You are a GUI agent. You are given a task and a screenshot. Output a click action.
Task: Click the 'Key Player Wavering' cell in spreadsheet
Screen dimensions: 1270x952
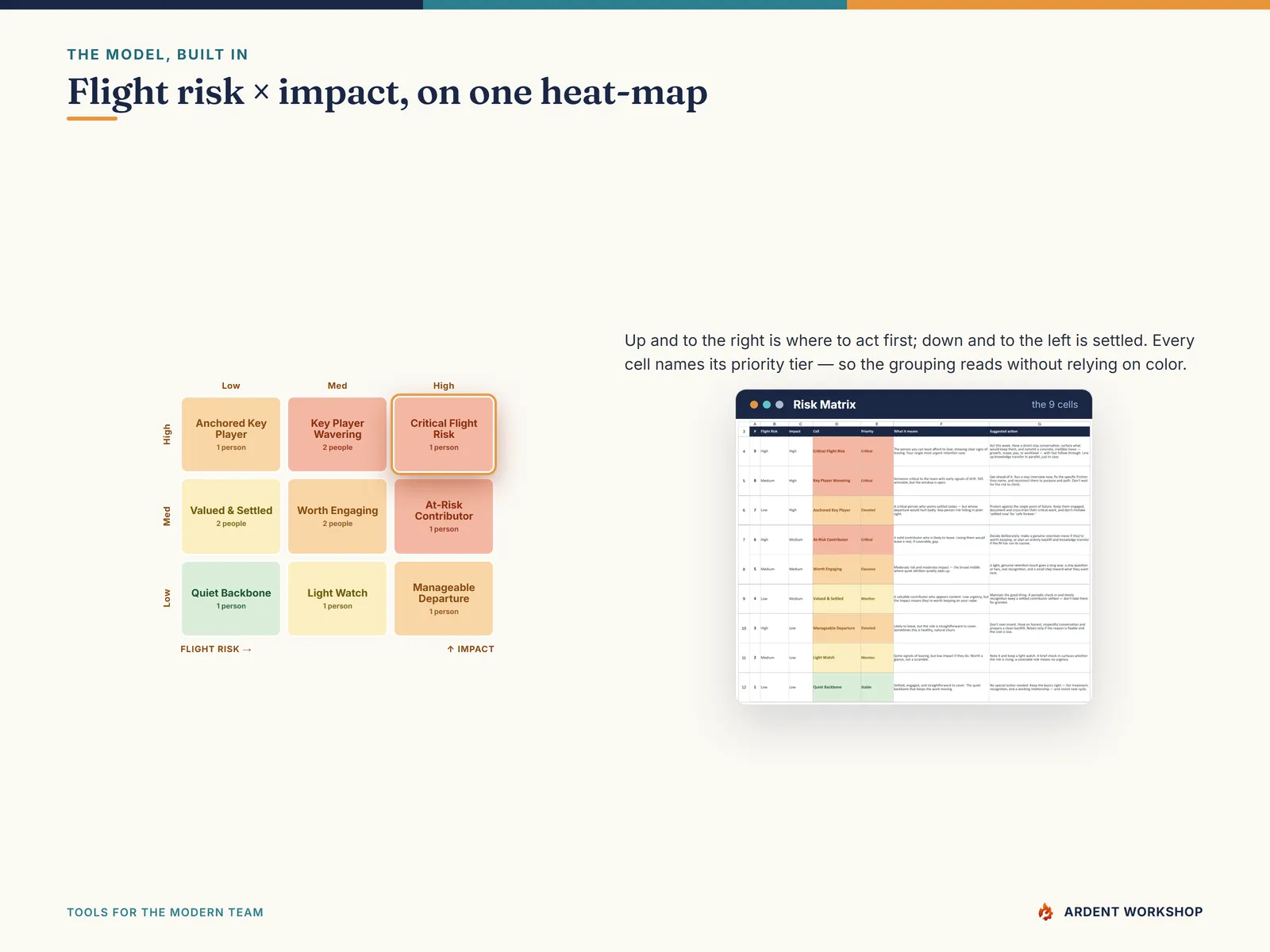(836, 481)
